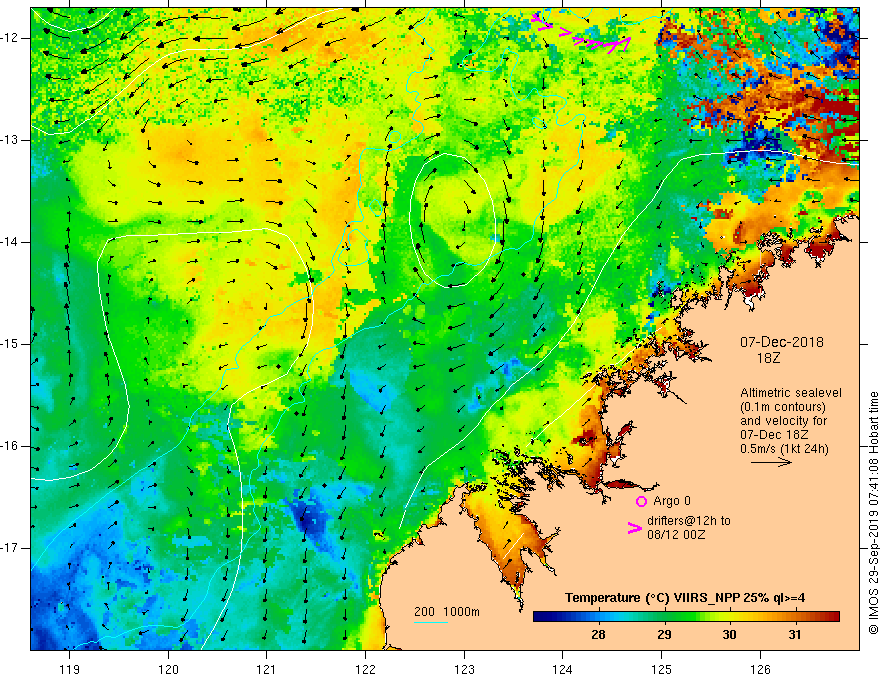880x680 pixels.
Task: Click the temperature color bar near 30
Action: click(x=729, y=617)
